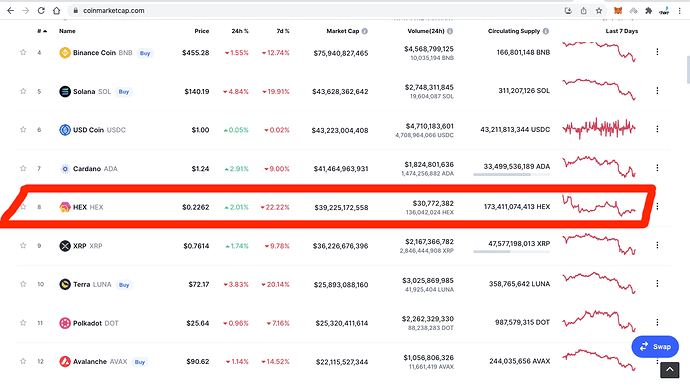This screenshot has height=385, width=690.
Task: Open the three-dot menu for XRP row
Action: click(657, 245)
